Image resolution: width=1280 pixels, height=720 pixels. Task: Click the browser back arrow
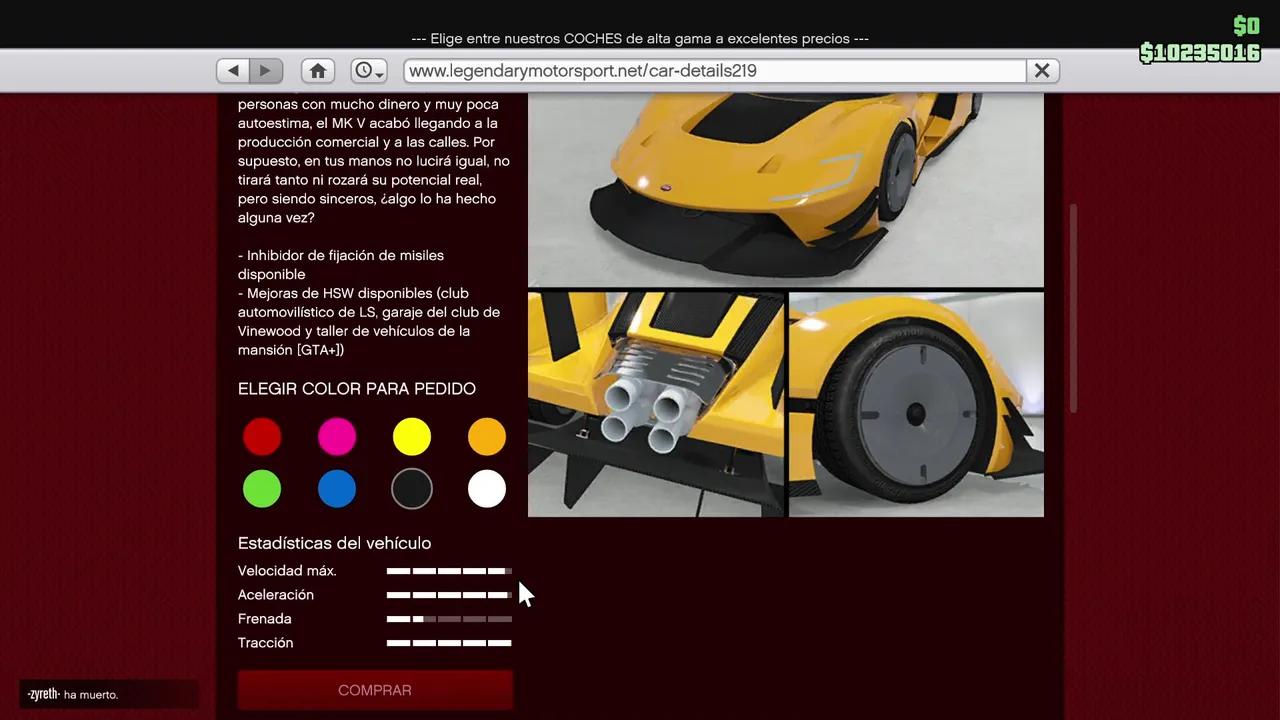click(x=233, y=70)
